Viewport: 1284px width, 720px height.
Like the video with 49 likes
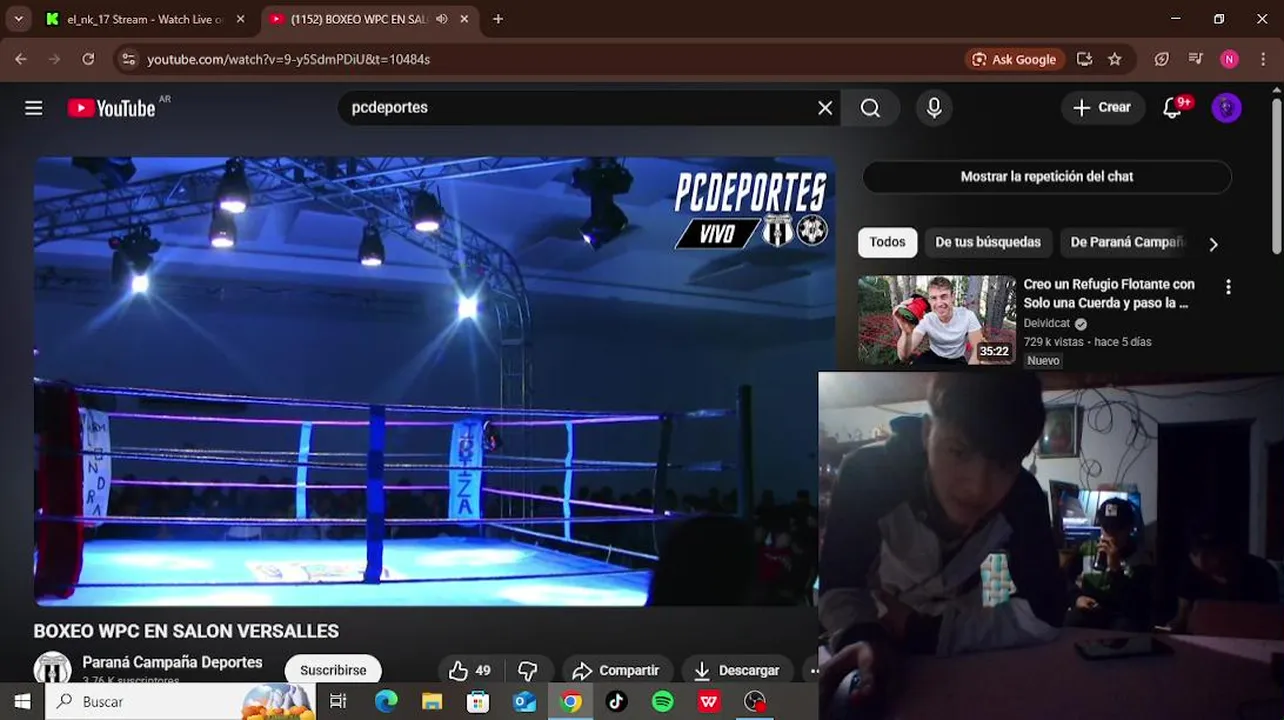pyautogui.click(x=469, y=670)
